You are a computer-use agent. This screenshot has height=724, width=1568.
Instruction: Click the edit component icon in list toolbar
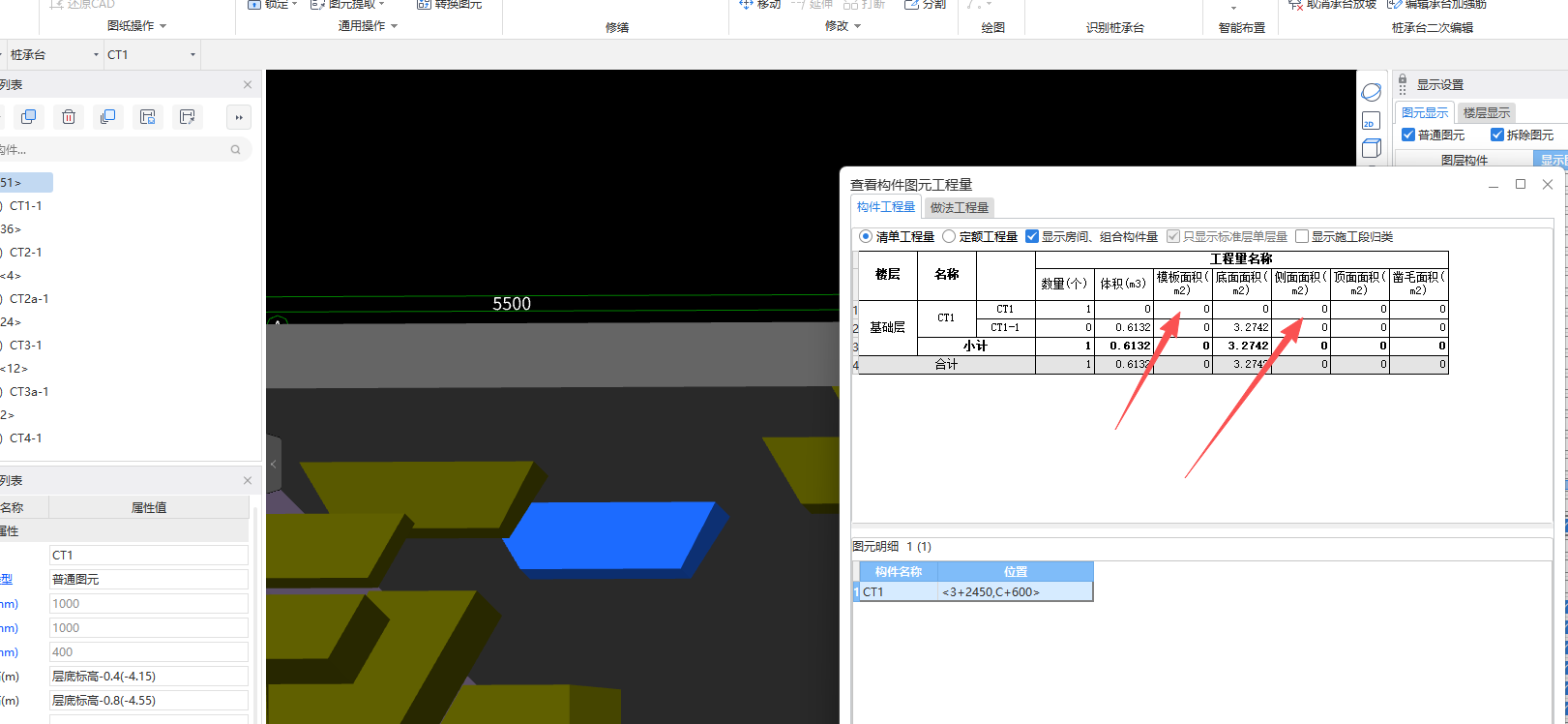click(x=187, y=117)
